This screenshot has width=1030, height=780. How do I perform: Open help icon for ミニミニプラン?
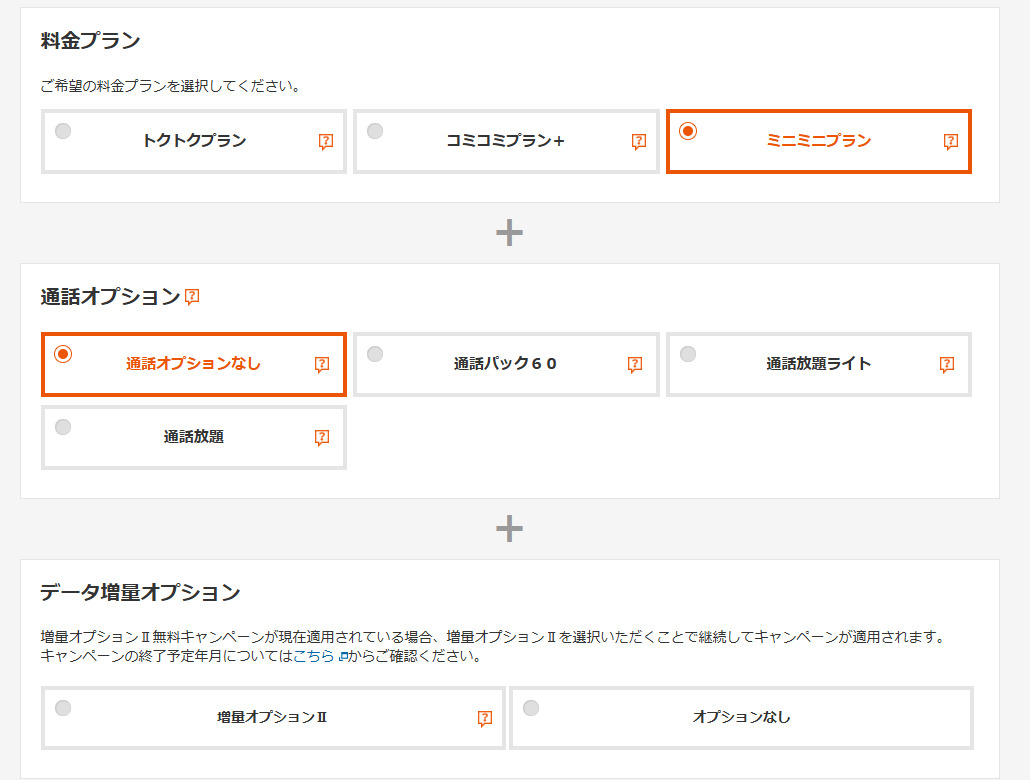pos(951,142)
